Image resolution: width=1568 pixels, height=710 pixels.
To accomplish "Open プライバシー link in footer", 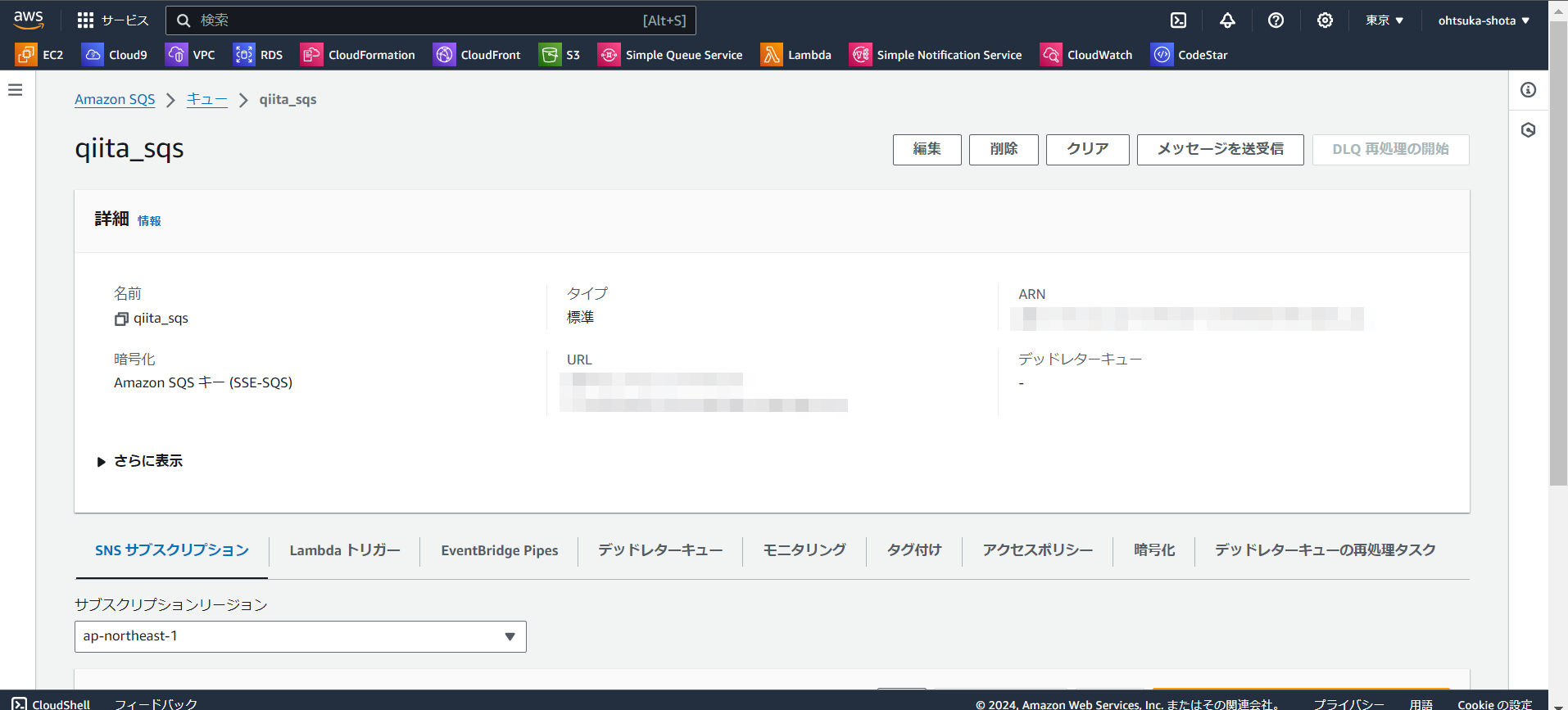I will tap(1349, 704).
